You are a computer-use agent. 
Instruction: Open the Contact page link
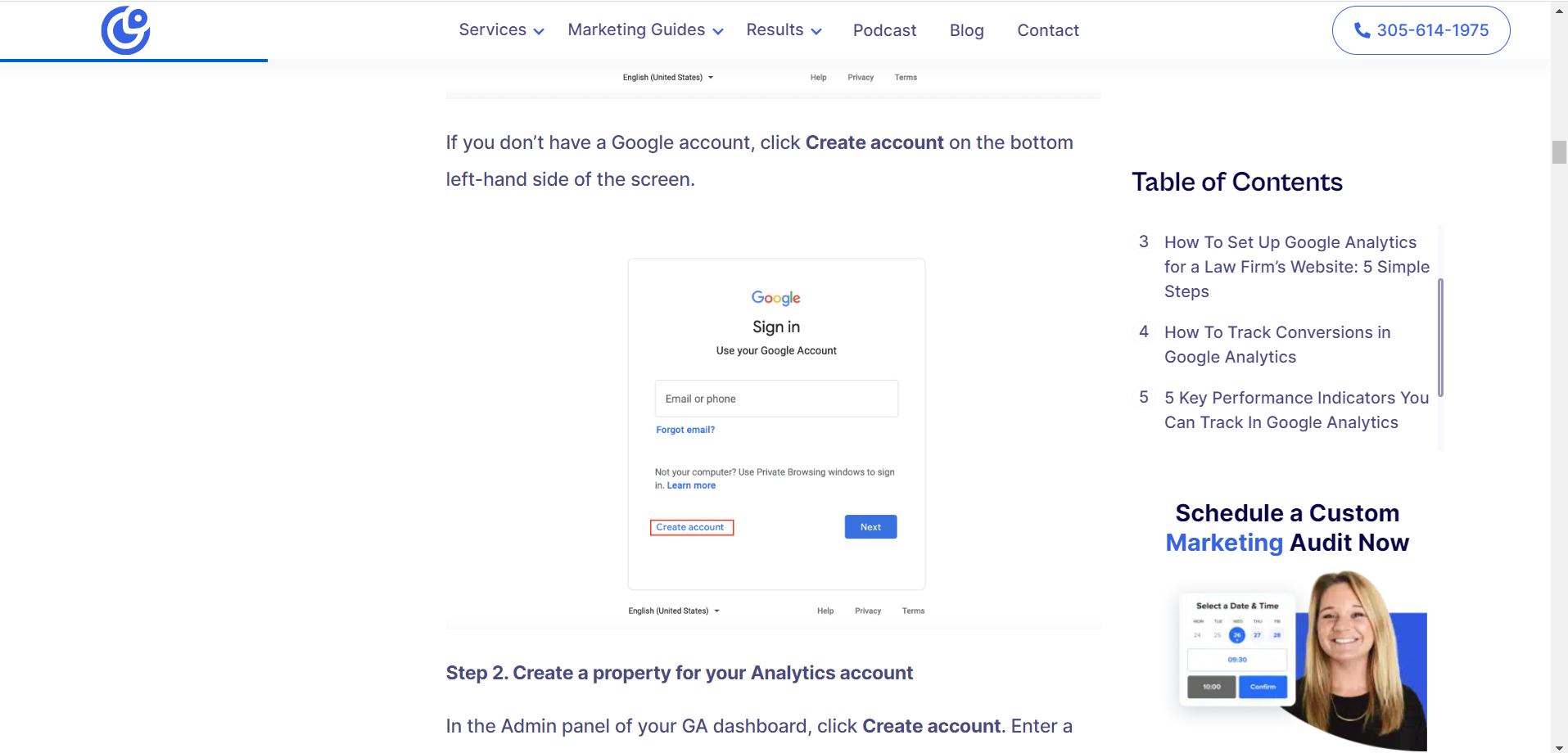click(1048, 30)
